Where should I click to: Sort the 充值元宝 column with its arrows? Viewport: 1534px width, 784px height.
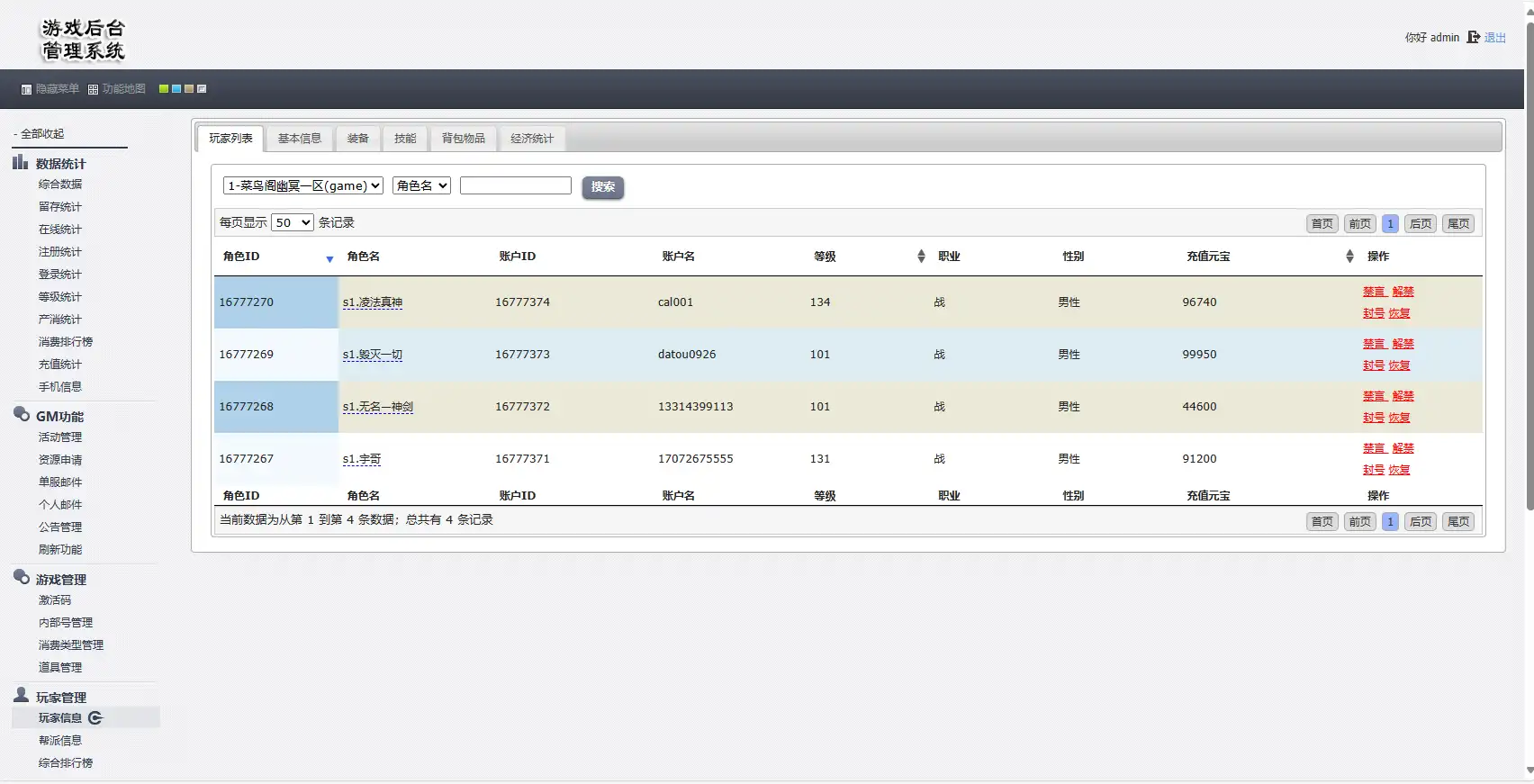1349,257
